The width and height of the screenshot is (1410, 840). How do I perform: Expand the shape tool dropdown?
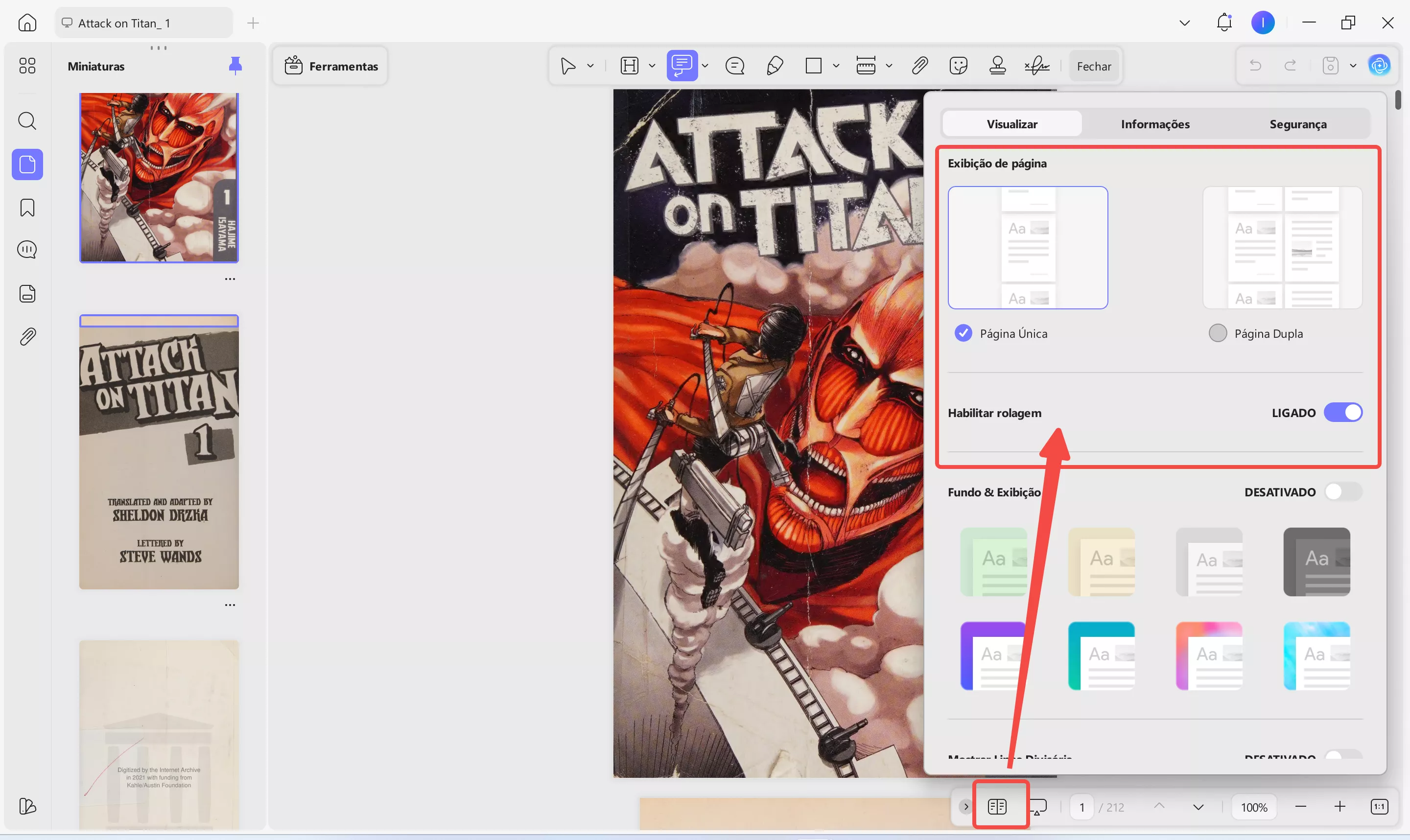(837, 66)
